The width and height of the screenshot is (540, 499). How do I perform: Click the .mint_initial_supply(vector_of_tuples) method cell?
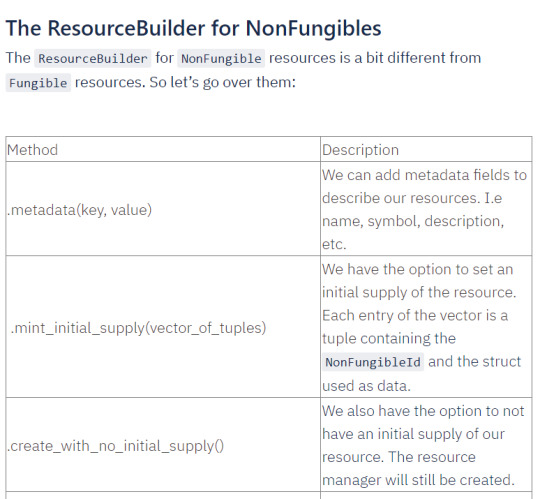pyautogui.click(x=163, y=327)
